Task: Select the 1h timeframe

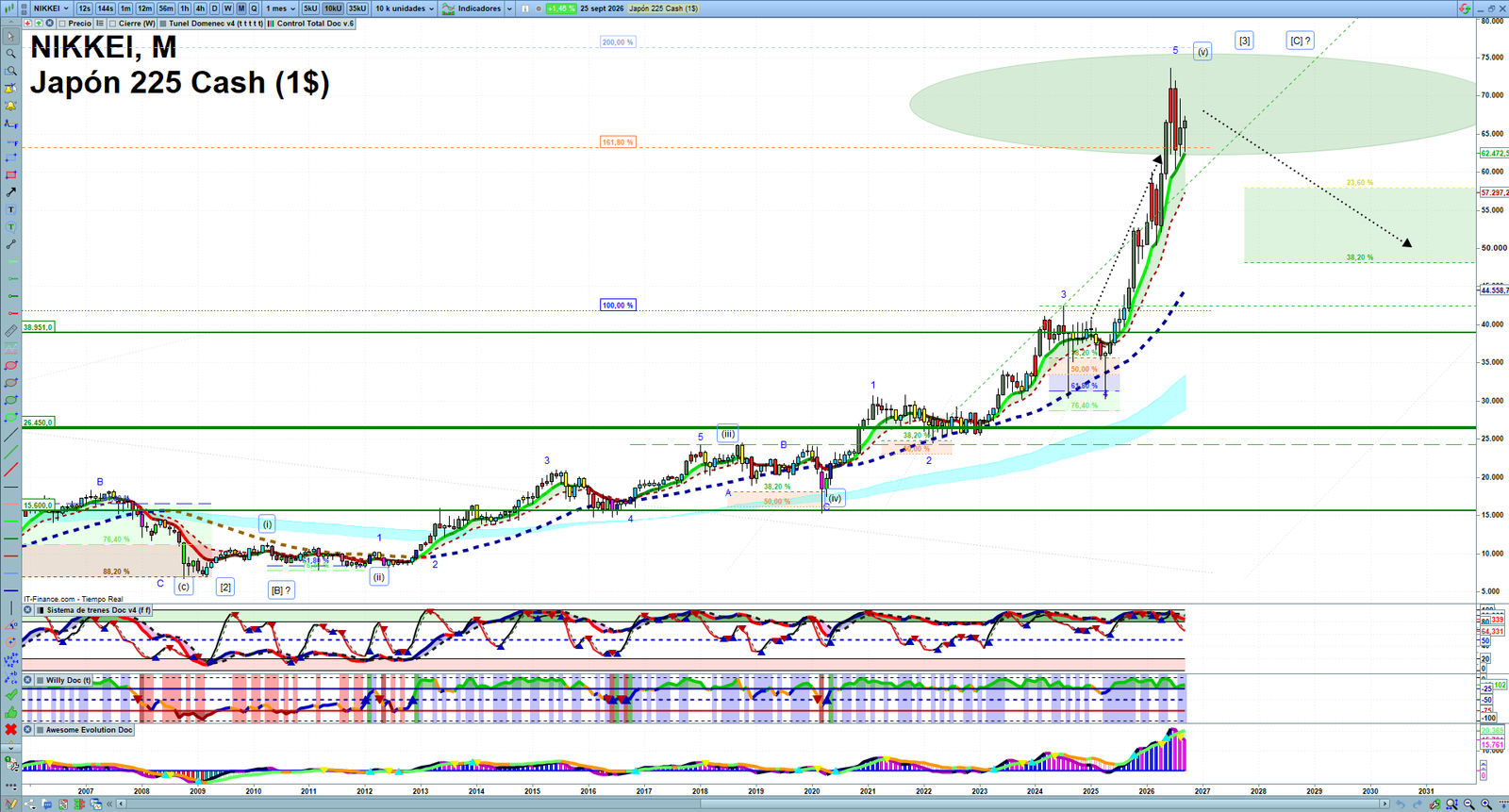Action: (185, 8)
